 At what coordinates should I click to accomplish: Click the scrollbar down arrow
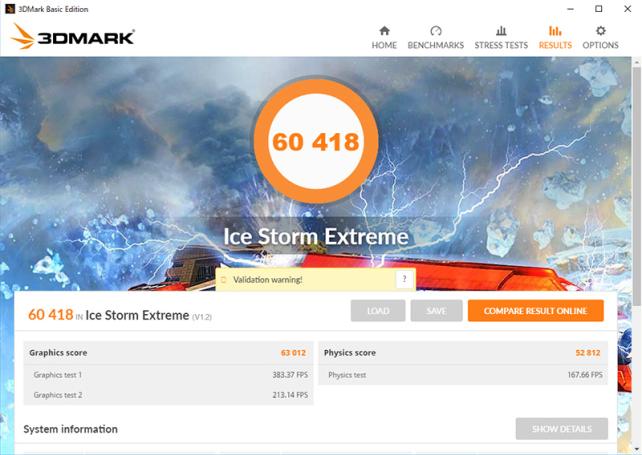(x=637, y=449)
